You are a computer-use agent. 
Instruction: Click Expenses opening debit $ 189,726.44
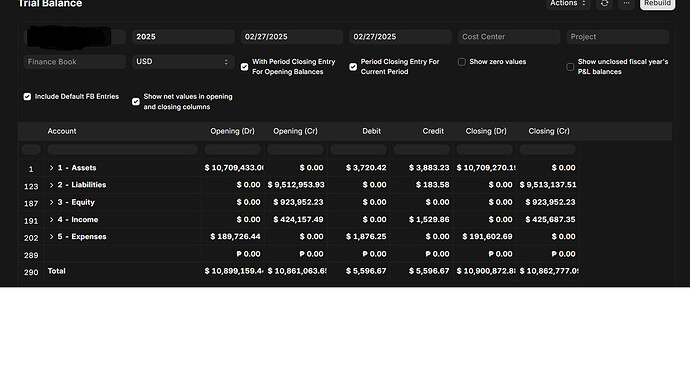[x=235, y=236]
